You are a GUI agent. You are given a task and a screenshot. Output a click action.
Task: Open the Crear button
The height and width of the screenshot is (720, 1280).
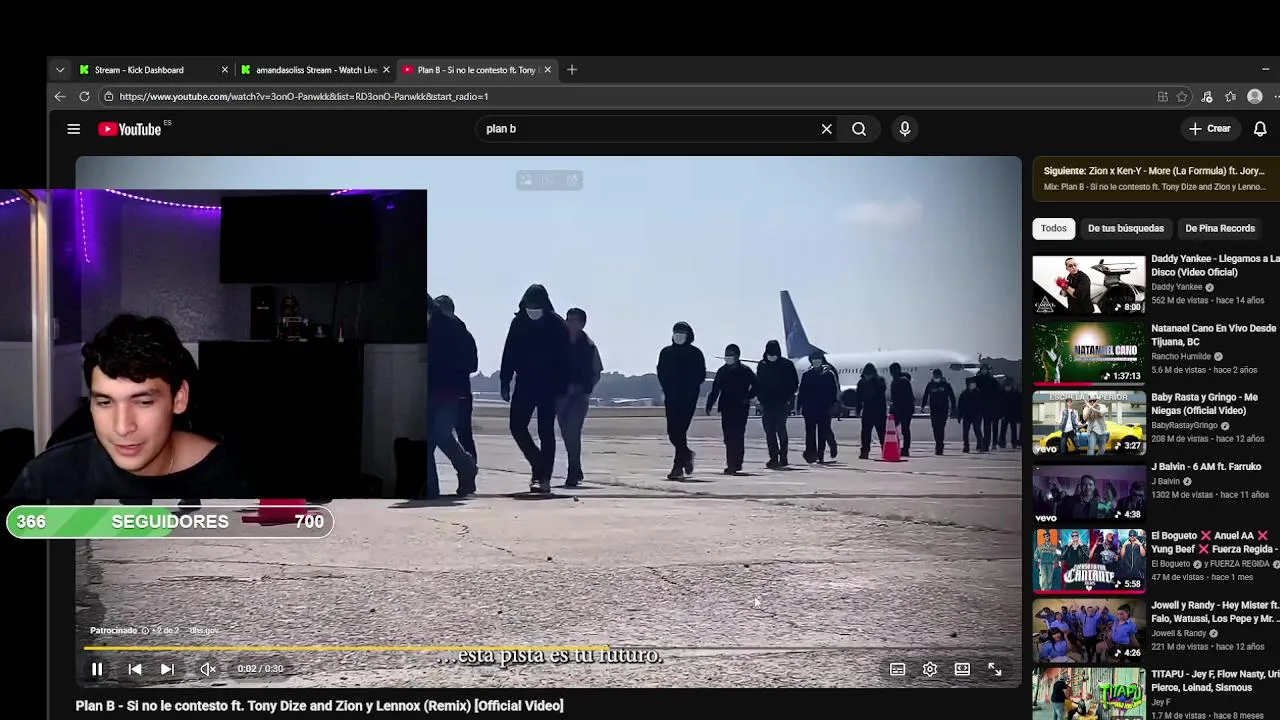[x=1209, y=129]
